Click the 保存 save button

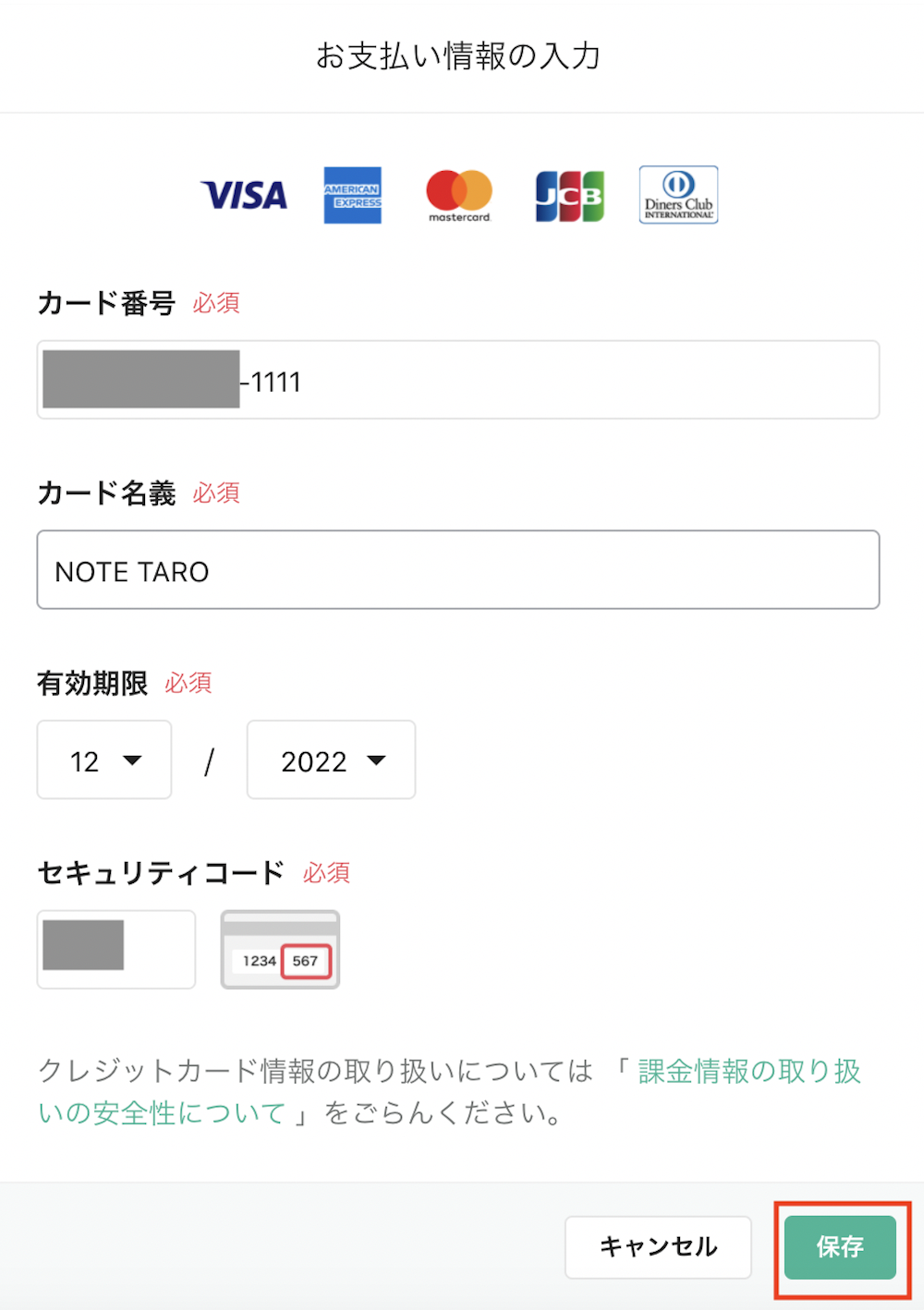[840, 1247]
